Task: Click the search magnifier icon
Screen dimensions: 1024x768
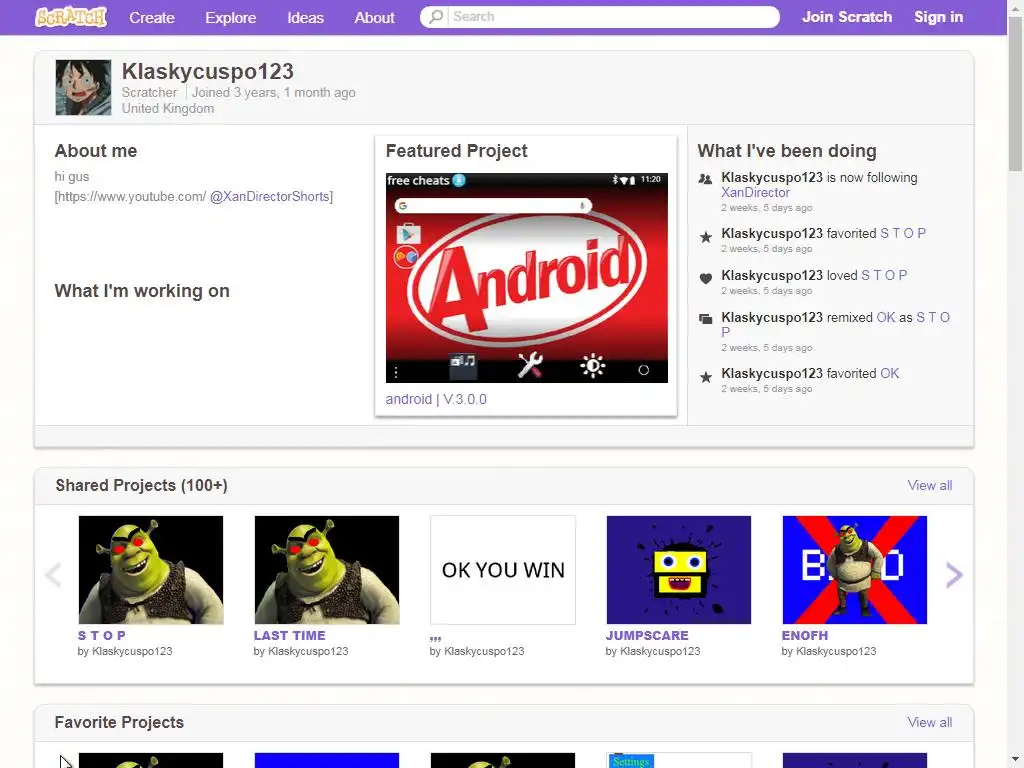Action: [x=435, y=16]
